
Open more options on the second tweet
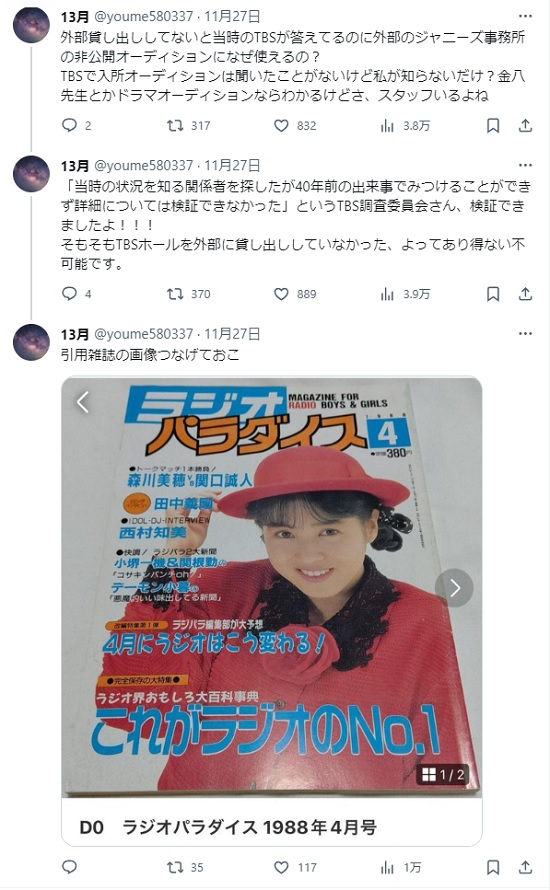click(x=526, y=165)
